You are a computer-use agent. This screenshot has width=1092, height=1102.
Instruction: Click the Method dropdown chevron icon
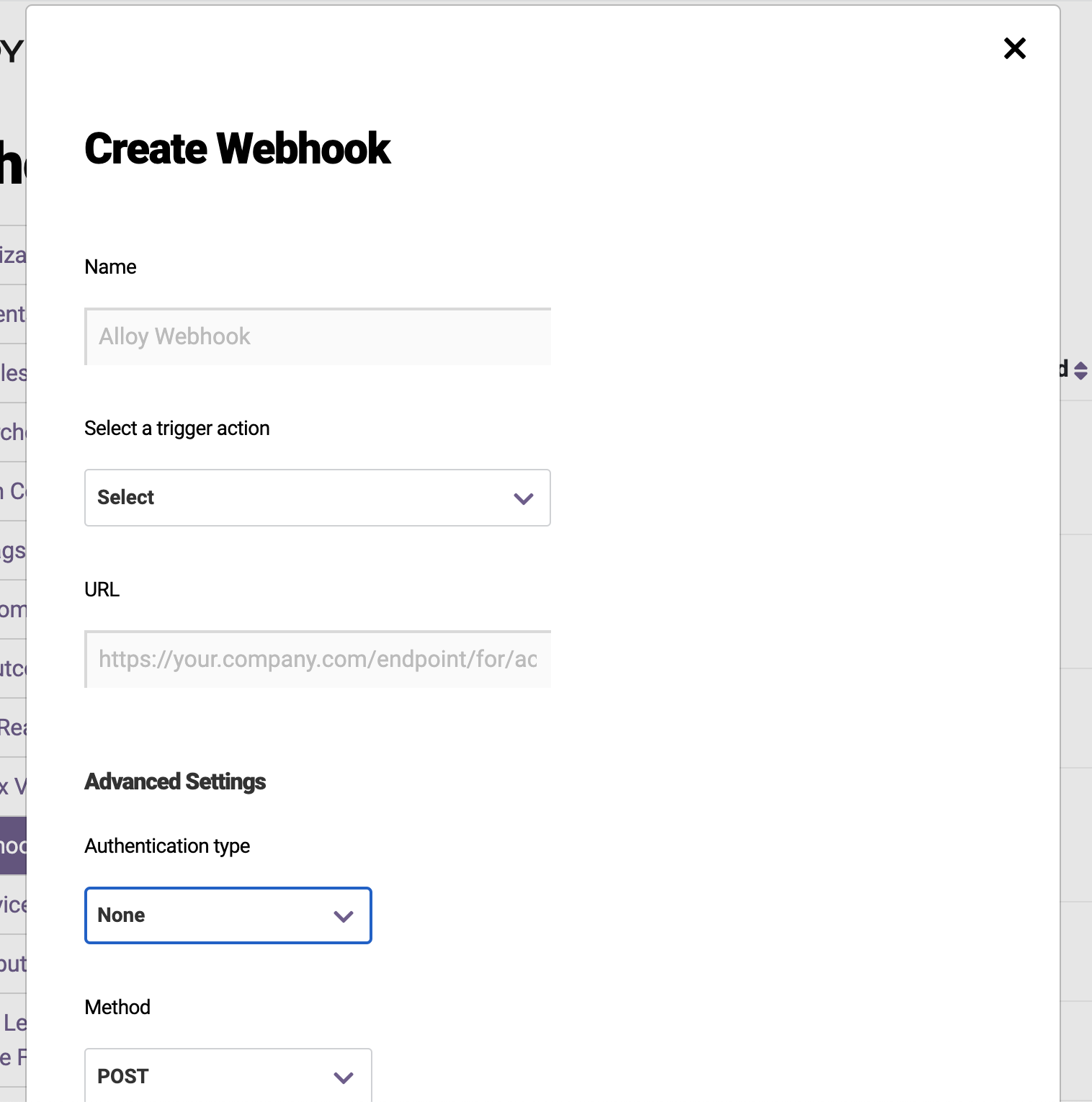344,1077
